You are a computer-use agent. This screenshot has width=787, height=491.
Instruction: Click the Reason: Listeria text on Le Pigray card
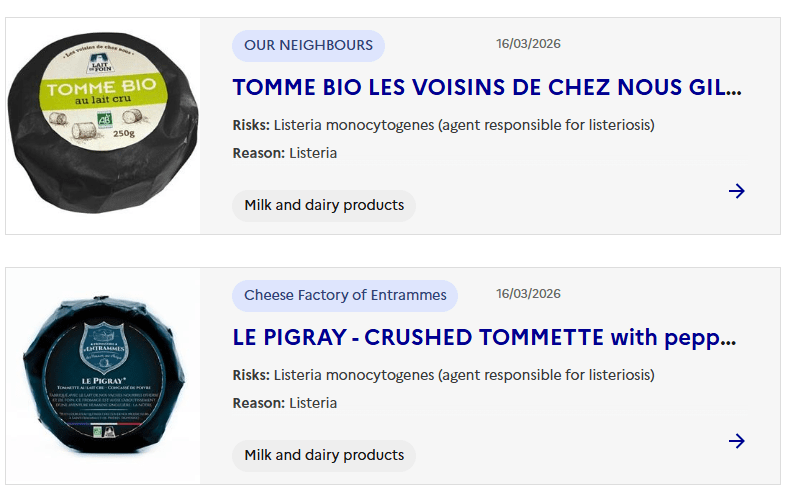285,403
